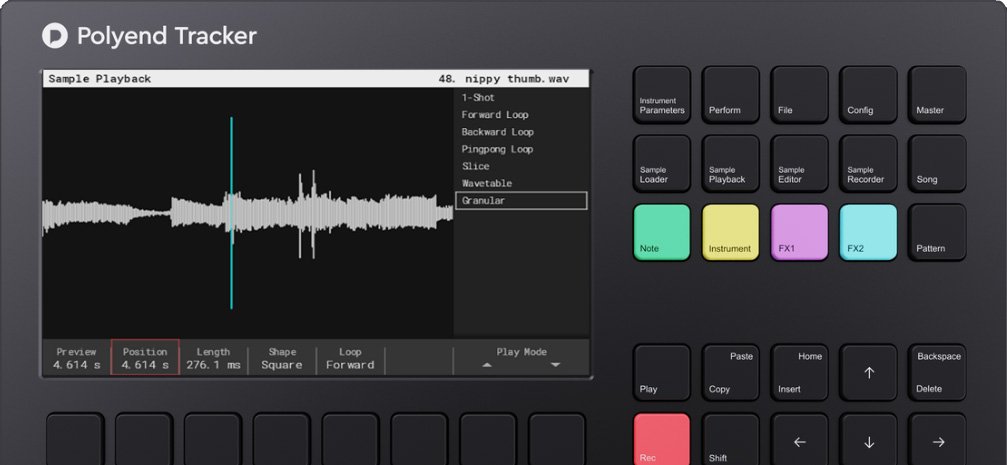Click the Shift button
Screen dimensions: 1007x465
[731, 439]
